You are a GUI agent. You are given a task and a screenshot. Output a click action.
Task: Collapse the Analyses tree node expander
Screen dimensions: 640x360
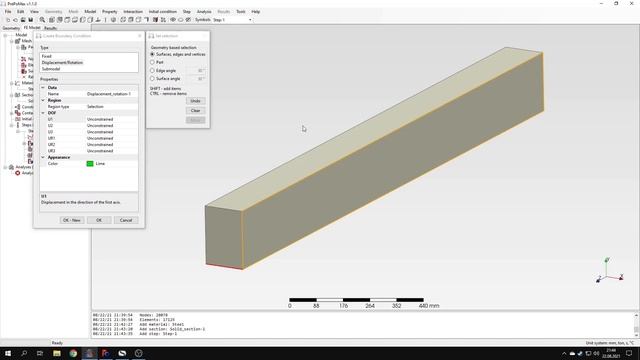tap(5, 167)
